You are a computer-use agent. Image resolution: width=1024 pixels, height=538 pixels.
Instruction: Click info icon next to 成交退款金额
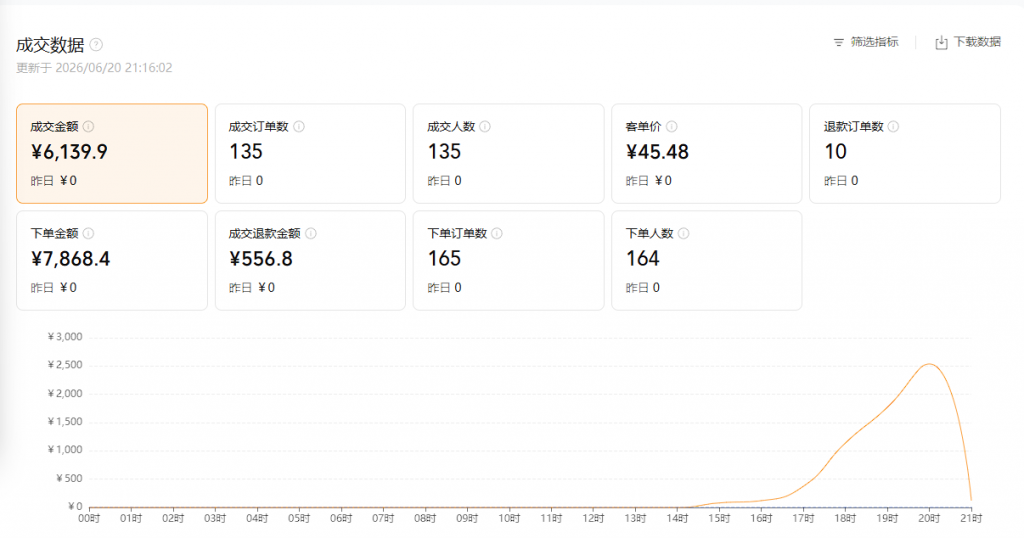click(x=311, y=234)
